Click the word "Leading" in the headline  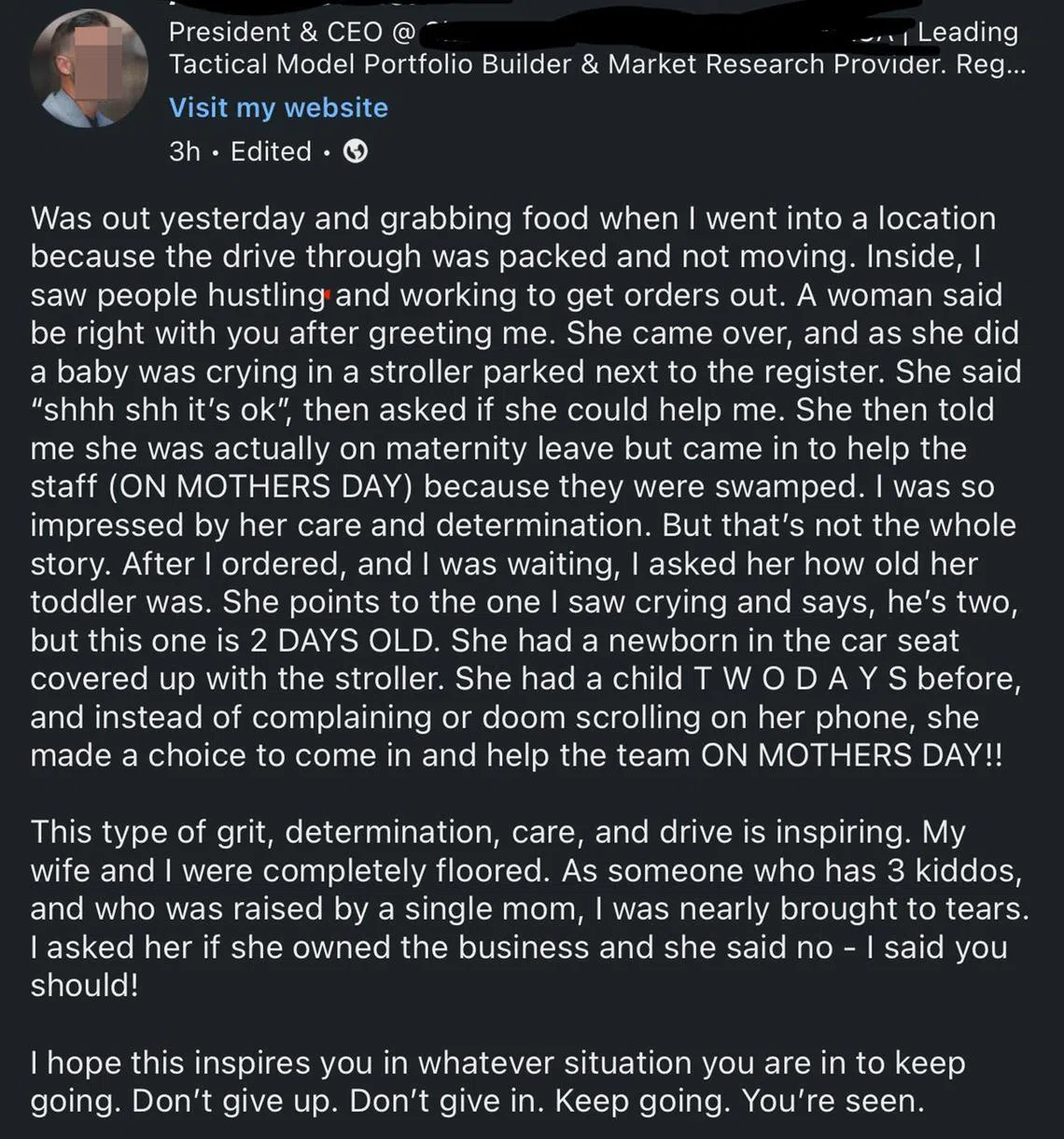click(968, 32)
